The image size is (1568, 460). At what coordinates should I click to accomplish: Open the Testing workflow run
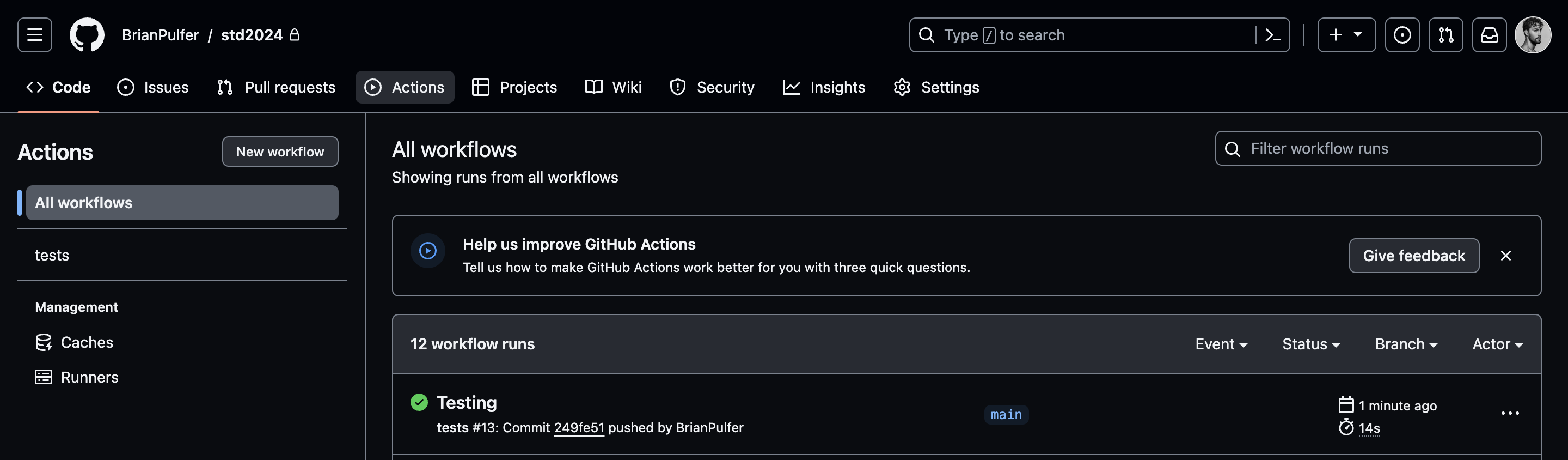tap(467, 402)
